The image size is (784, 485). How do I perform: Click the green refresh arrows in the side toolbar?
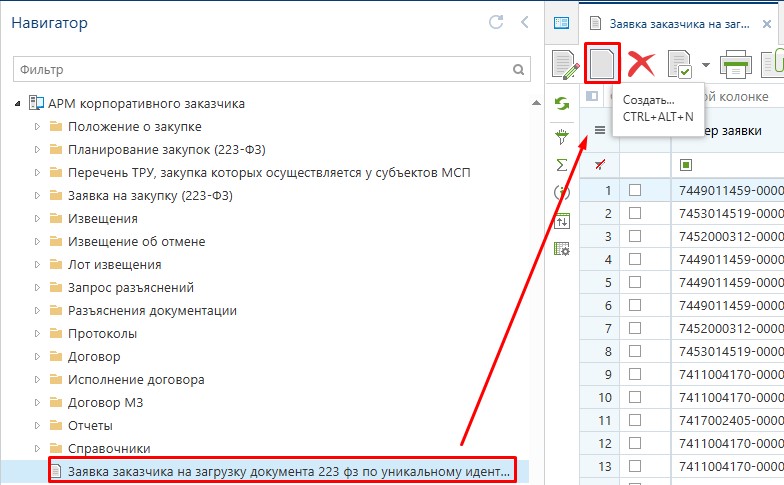(x=562, y=104)
